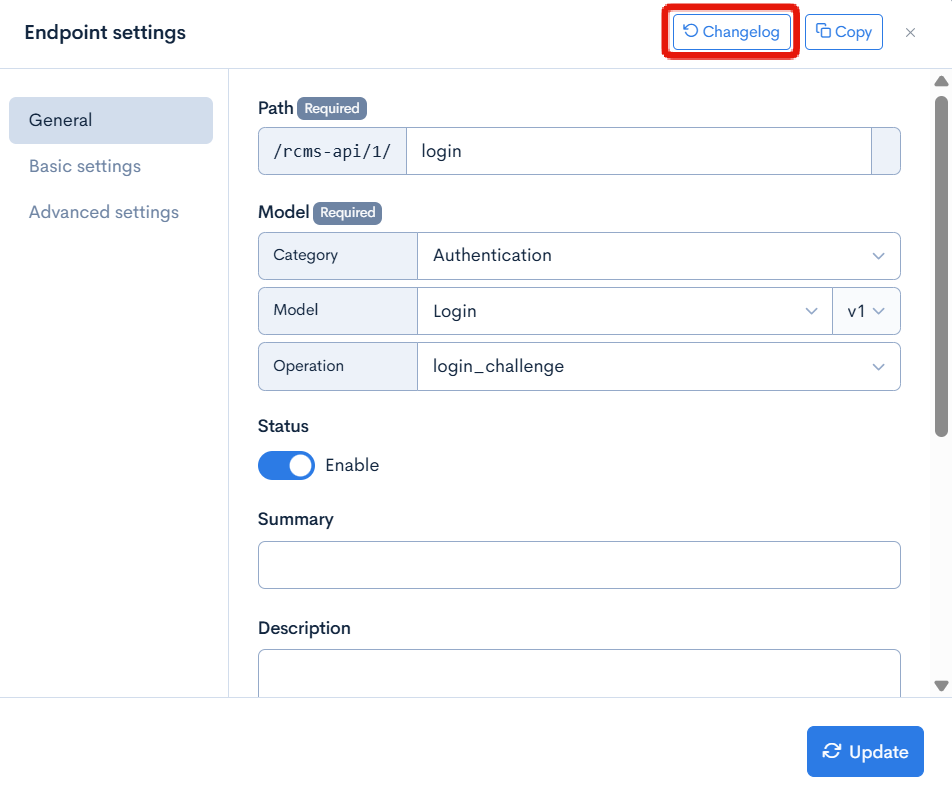The width and height of the screenshot is (952, 795).
Task: Click the path input containing login
Action: tap(638, 151)
